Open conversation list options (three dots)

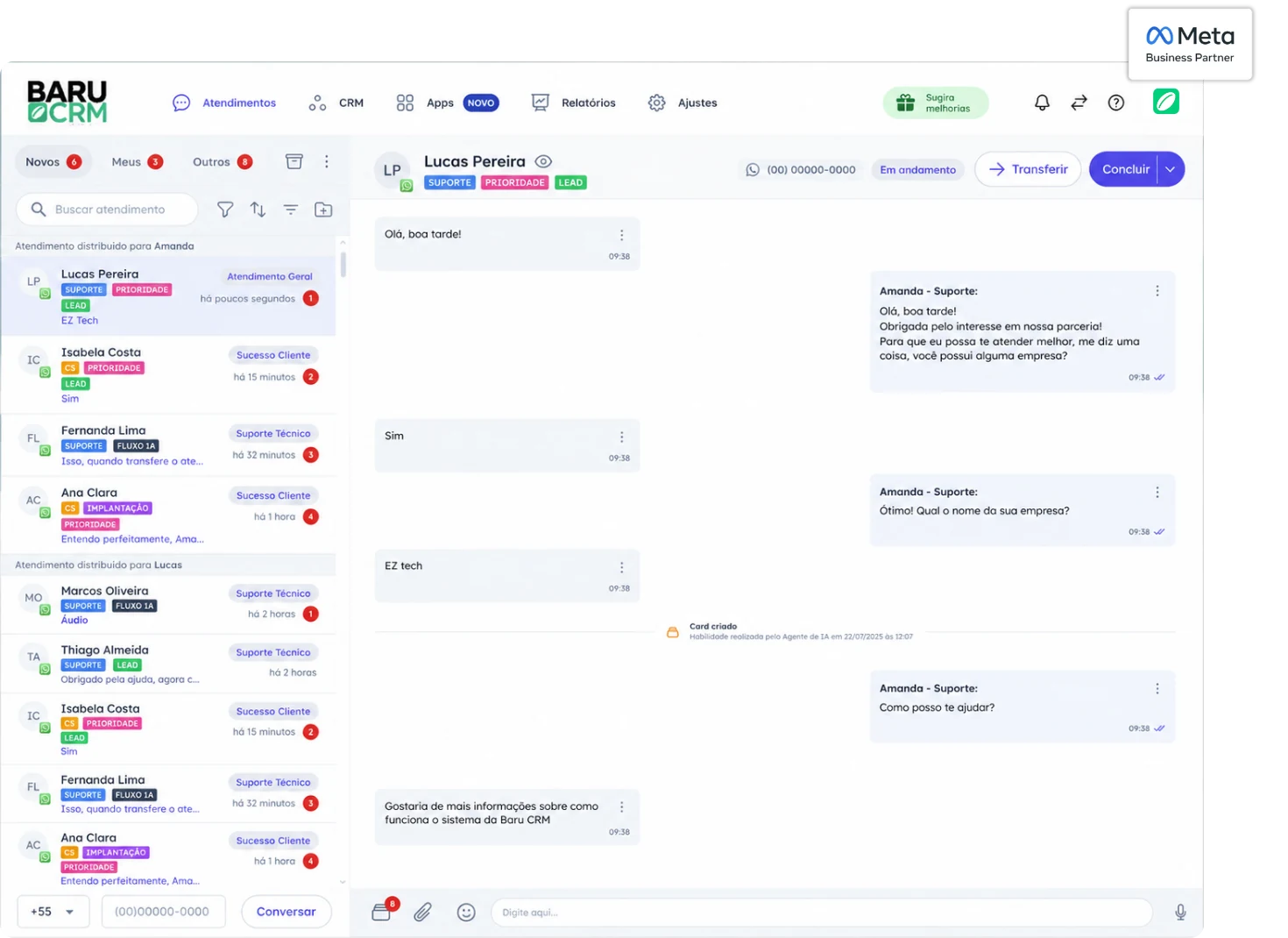[x=327, y=161]
